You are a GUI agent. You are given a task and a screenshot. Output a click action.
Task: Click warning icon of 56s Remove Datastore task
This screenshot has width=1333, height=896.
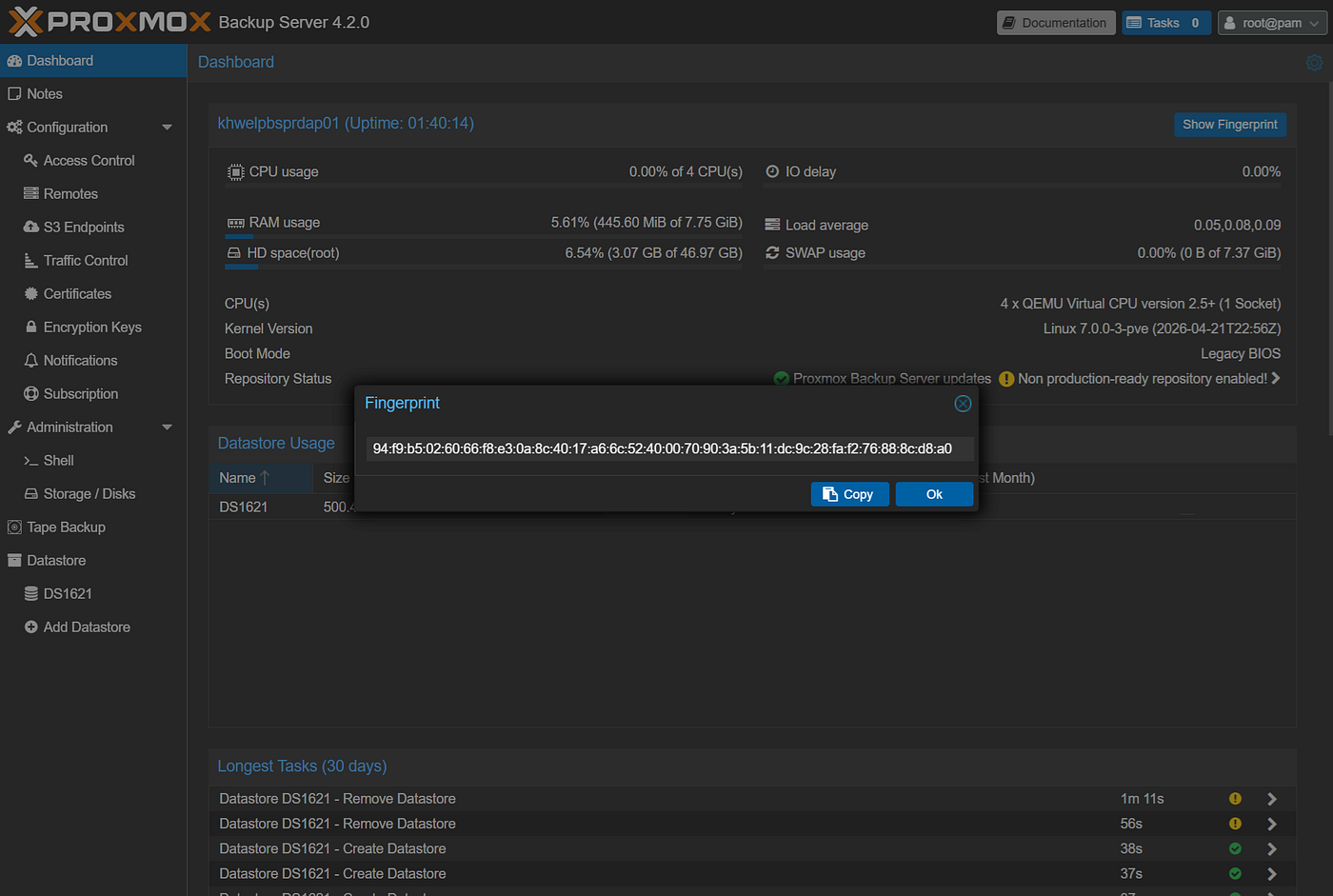pyautogui.click(x=1235, y=824)
